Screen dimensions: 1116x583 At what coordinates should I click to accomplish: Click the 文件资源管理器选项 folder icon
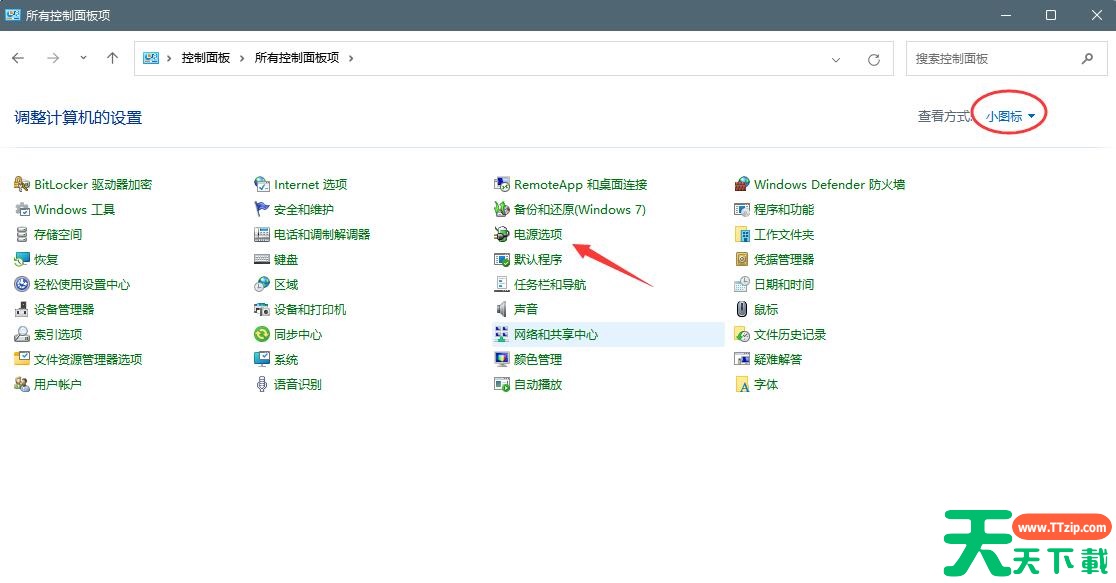click(22, 359)
